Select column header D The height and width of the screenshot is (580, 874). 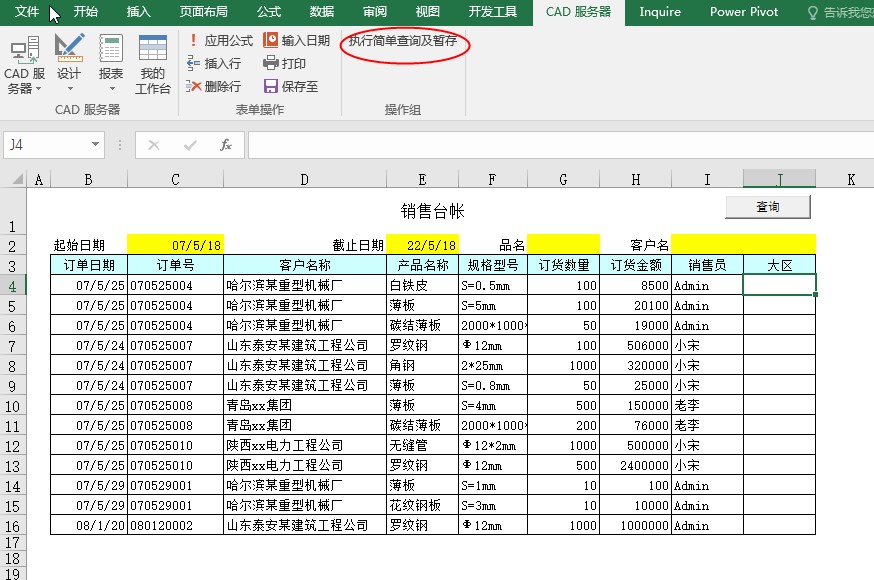(304, 179)
